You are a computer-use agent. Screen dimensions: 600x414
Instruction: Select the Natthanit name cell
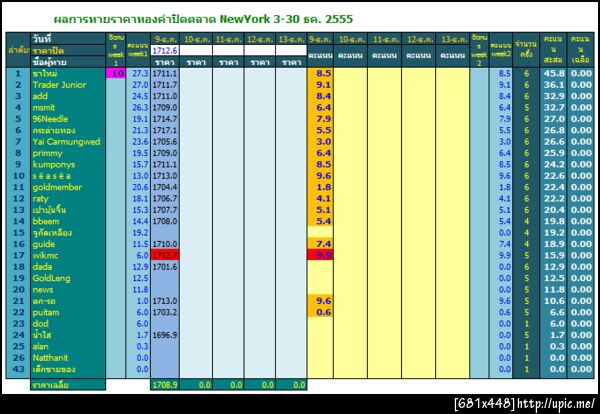pos(68,358)
